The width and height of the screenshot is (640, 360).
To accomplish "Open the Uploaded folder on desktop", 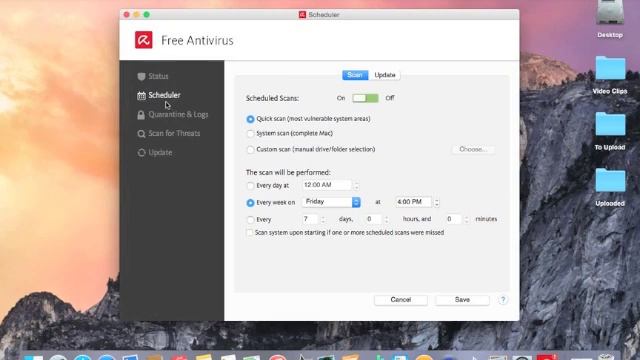I will coord(610,180).
